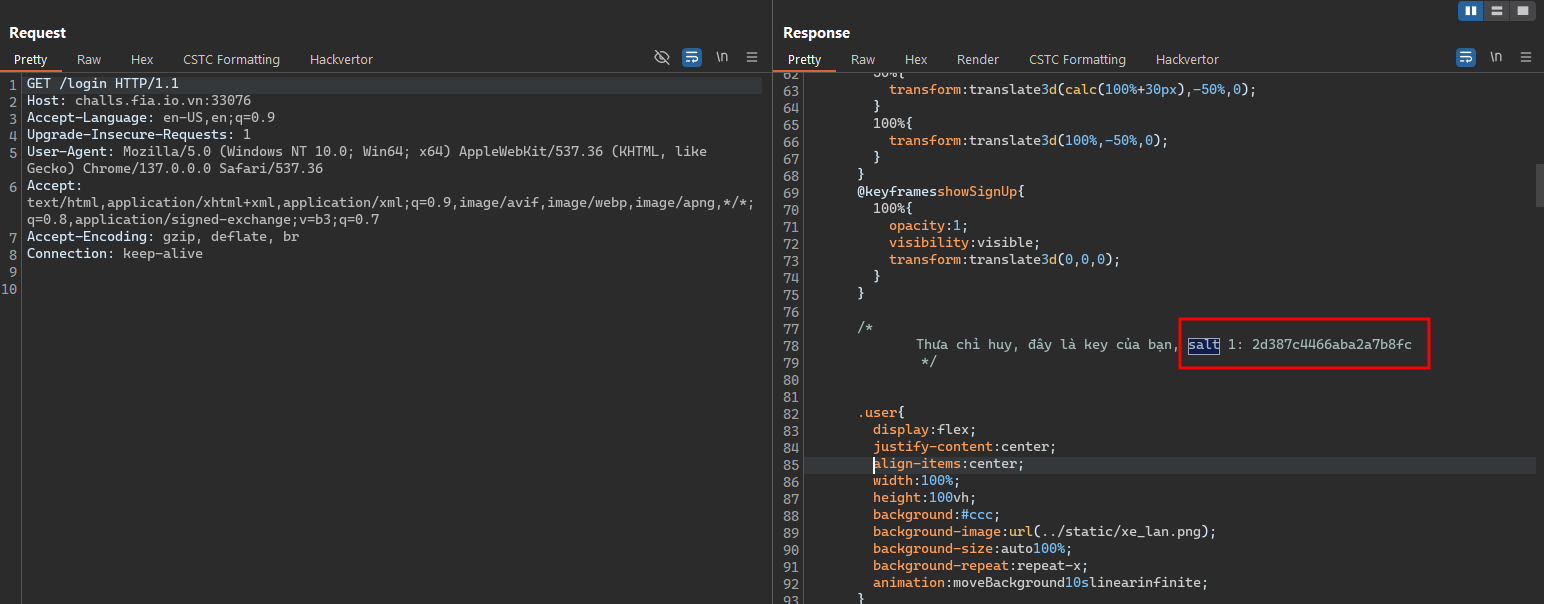Open the Request panel hamburger menu
The image size is (1544, 604).
(x=752, y=57)
